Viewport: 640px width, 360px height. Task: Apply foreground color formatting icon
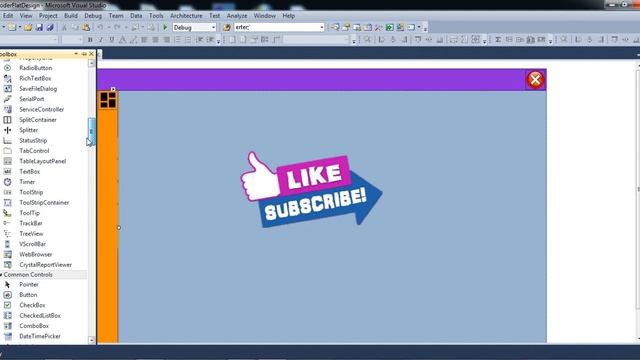122,40
